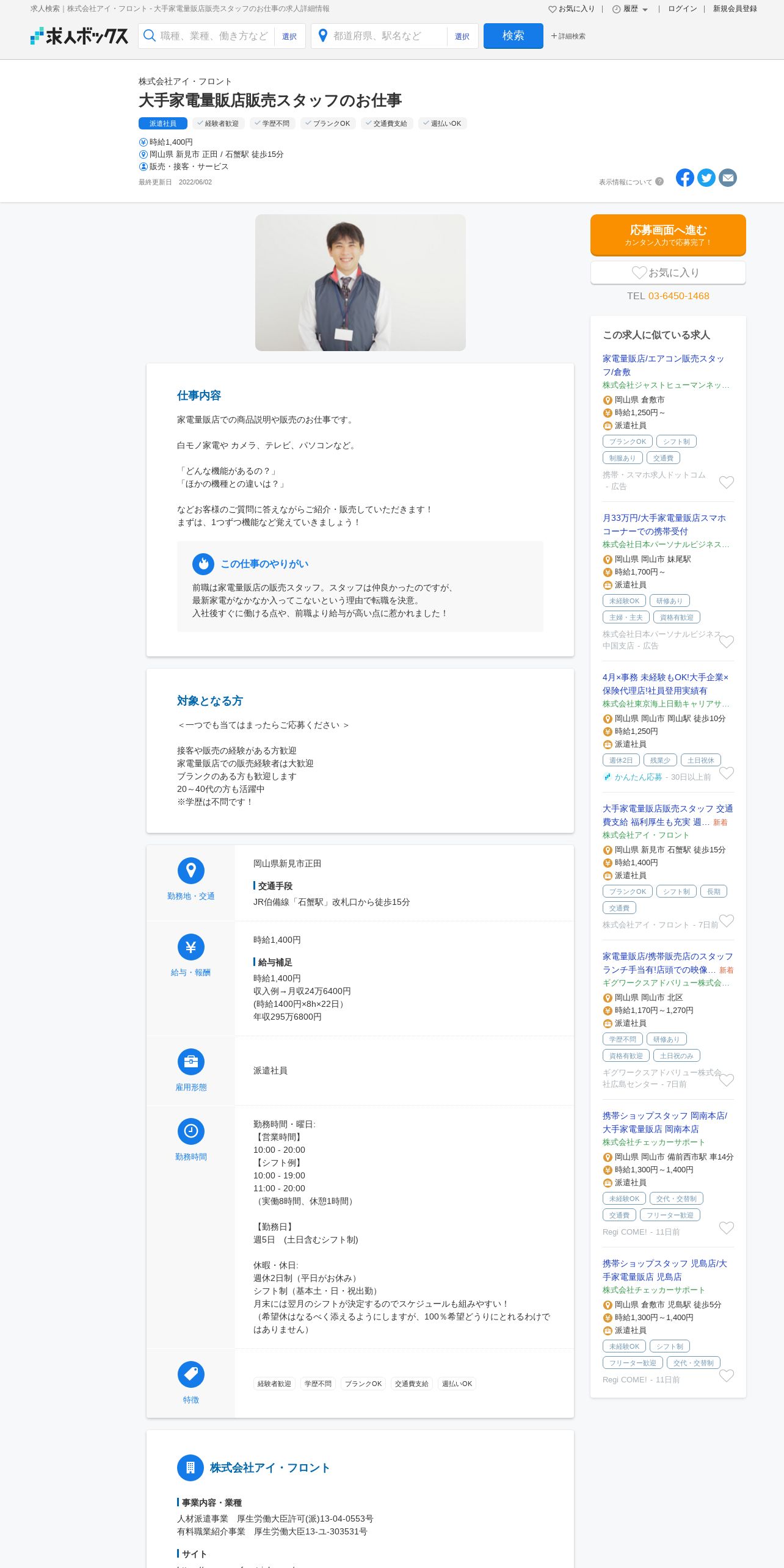The height and width of the screenshot is (1568, 784).
Task: Click the flame icon beside この仕事のやりがい
Action: tap(203, 564)
